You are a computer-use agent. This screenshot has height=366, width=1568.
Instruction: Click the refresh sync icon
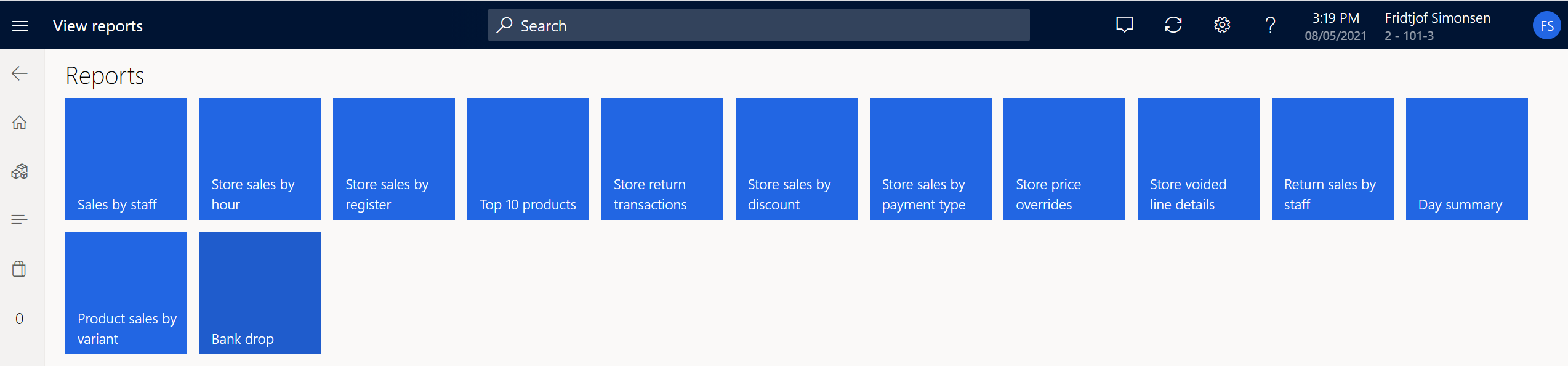click(x=1173, y=25)
